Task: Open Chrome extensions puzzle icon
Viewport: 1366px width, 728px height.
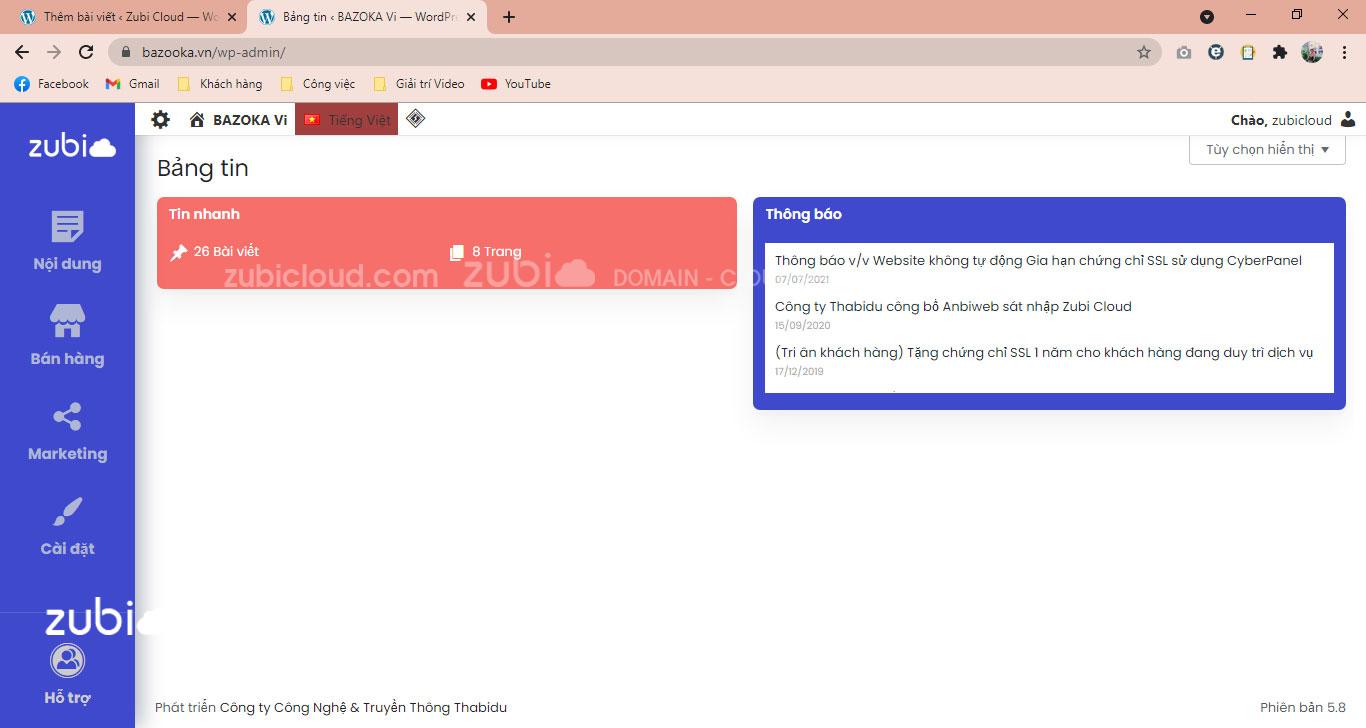Action: coord(1280,52)
